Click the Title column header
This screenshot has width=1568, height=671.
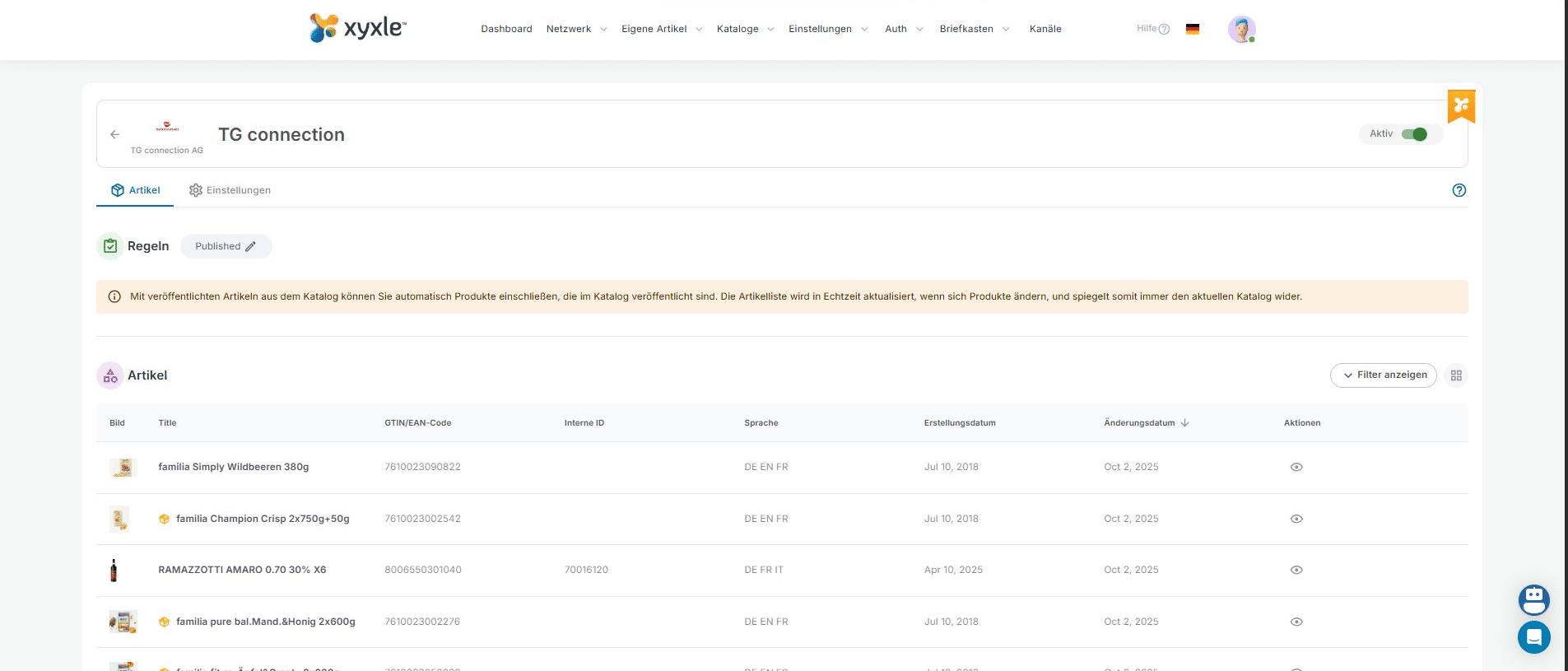[x=167, y=423]
